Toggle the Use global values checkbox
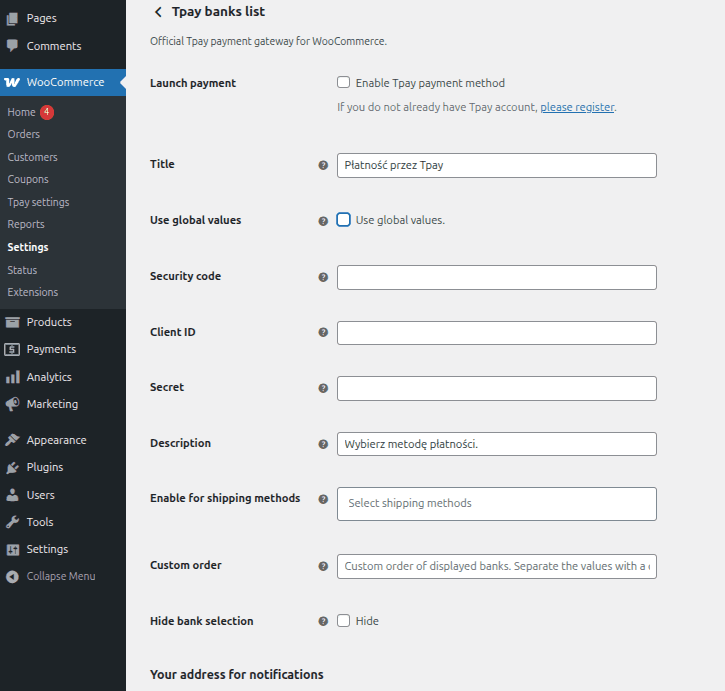 point(344,220)
